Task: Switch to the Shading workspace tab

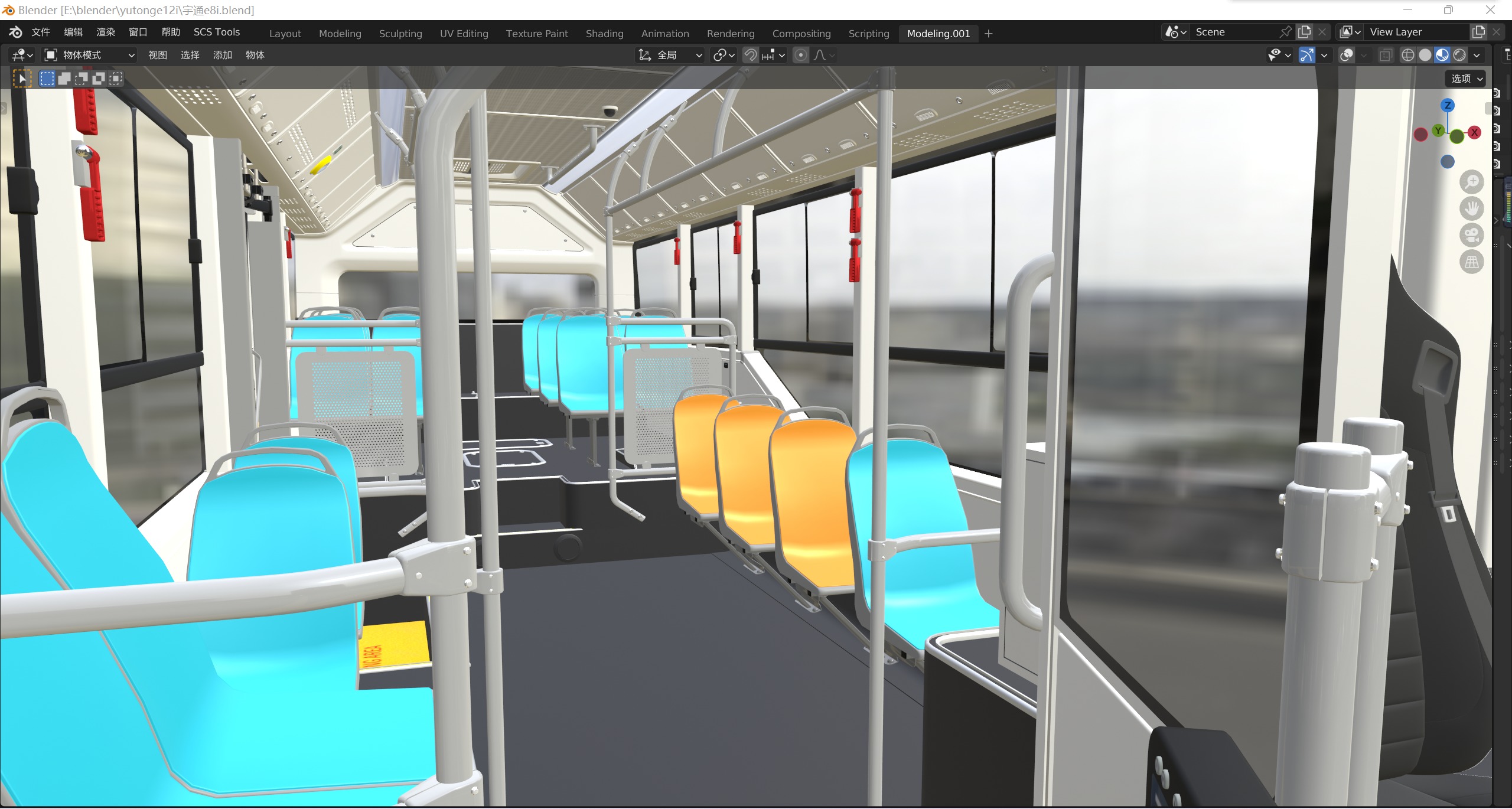Action: 604,34
